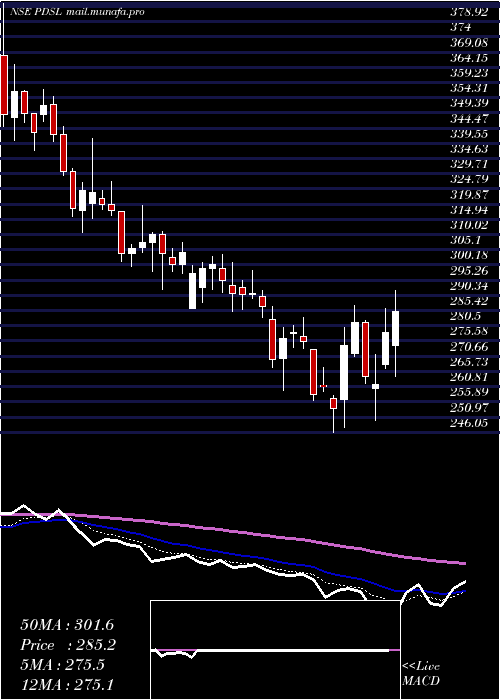Click the 5MA : 275.5 value

62,665
